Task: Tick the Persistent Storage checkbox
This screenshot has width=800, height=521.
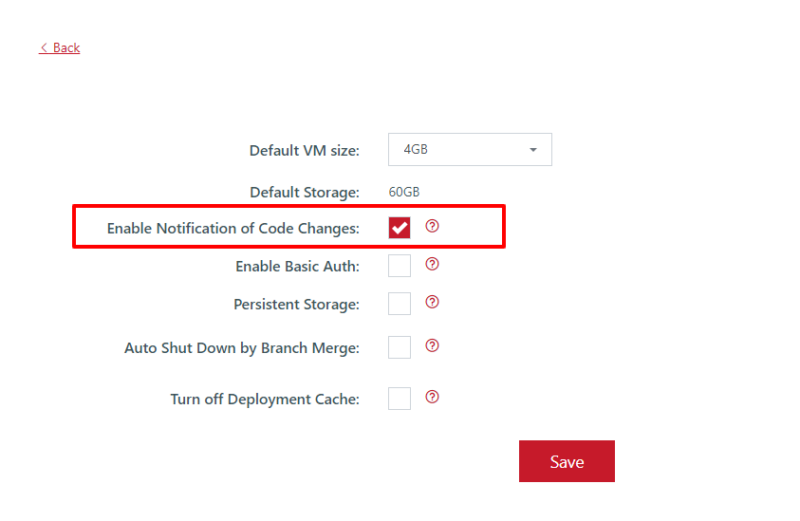Action: (399, 304)
